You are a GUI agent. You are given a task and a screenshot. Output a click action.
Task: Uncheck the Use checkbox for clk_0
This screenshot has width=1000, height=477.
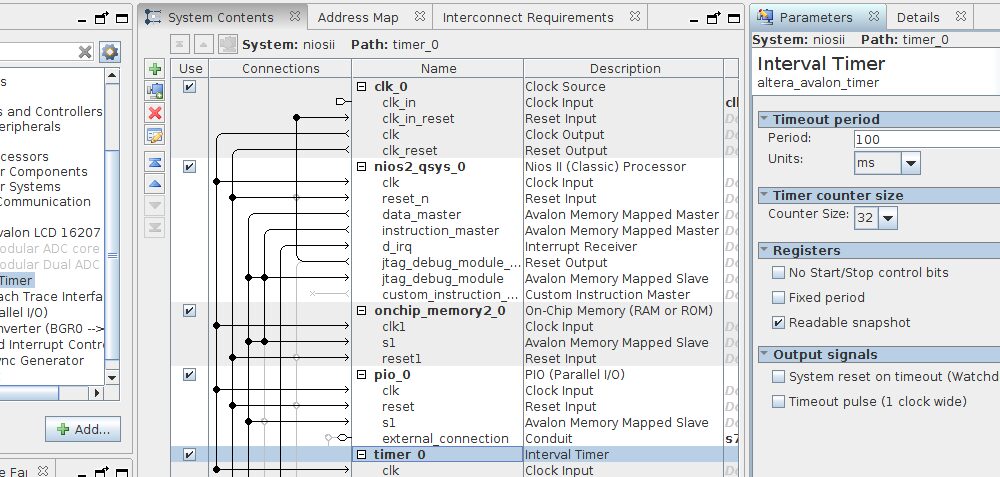(190, 87)
